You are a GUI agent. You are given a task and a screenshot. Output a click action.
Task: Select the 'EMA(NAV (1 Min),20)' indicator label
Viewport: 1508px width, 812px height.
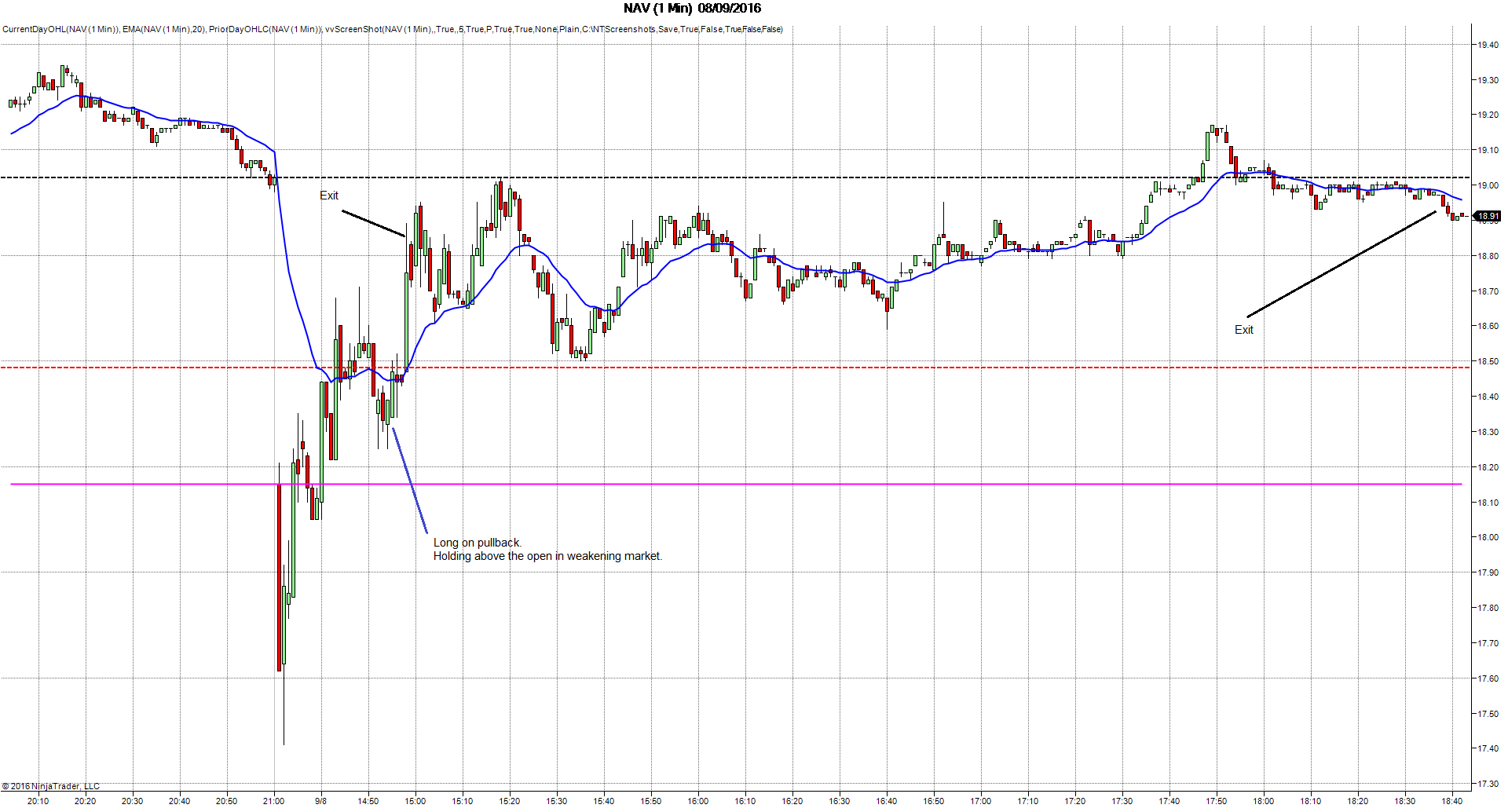point(164,30)
